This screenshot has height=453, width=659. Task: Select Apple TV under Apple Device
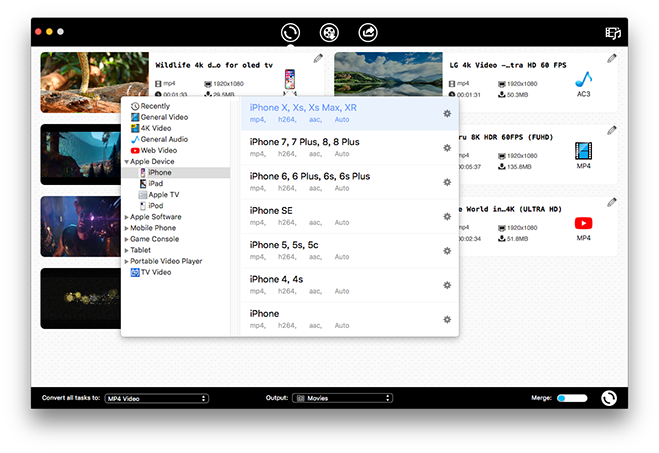point(159,195)
